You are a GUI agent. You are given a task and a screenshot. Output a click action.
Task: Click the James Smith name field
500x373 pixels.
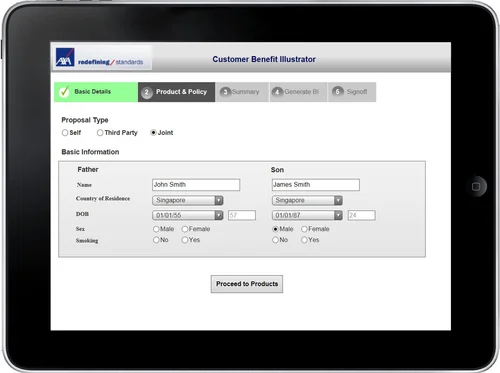(316, 185)
